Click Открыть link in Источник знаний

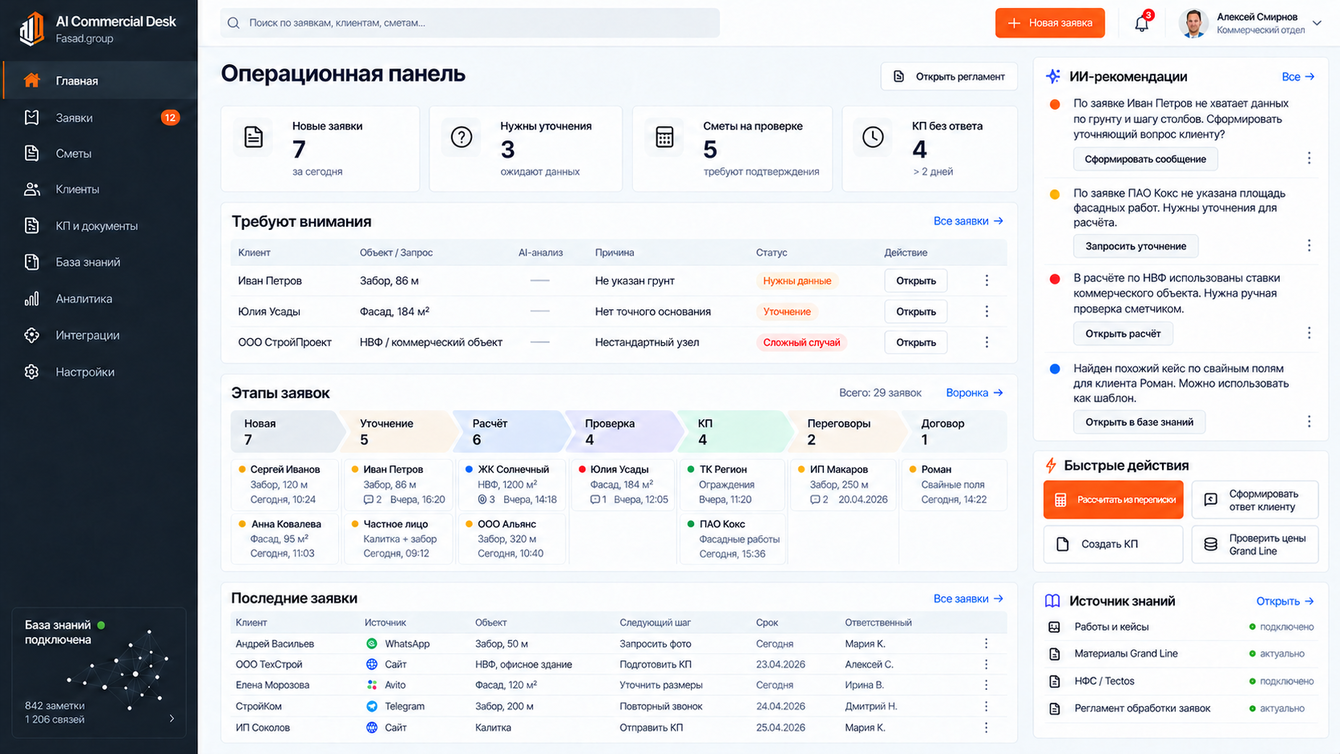pos(1285,601)
